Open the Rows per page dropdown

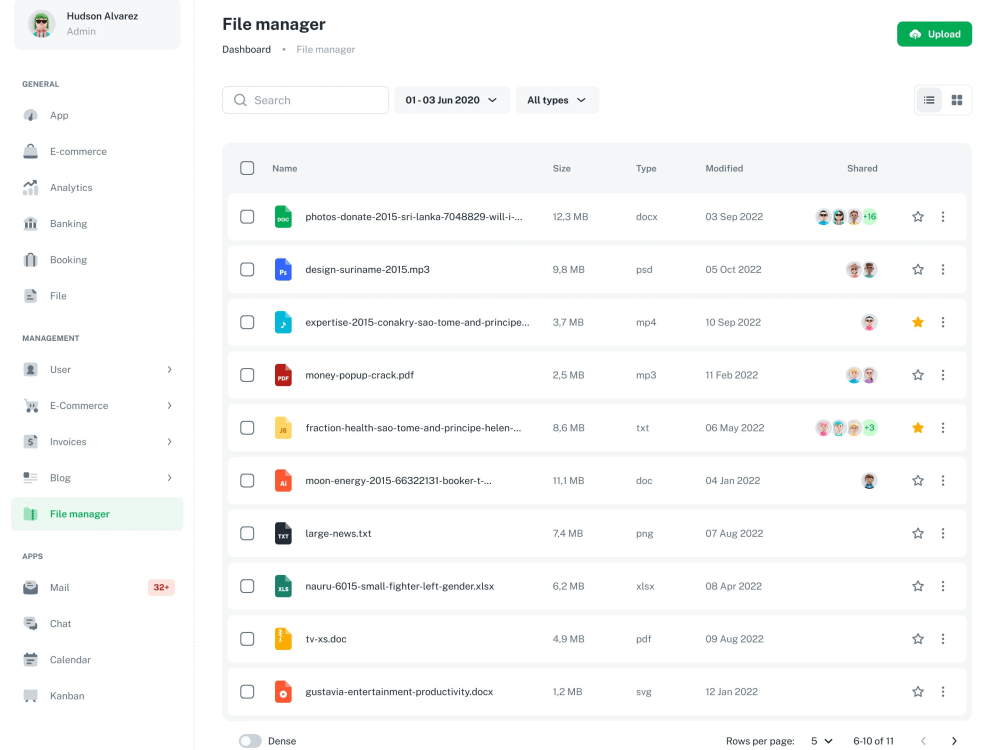(x=821, y=741)
